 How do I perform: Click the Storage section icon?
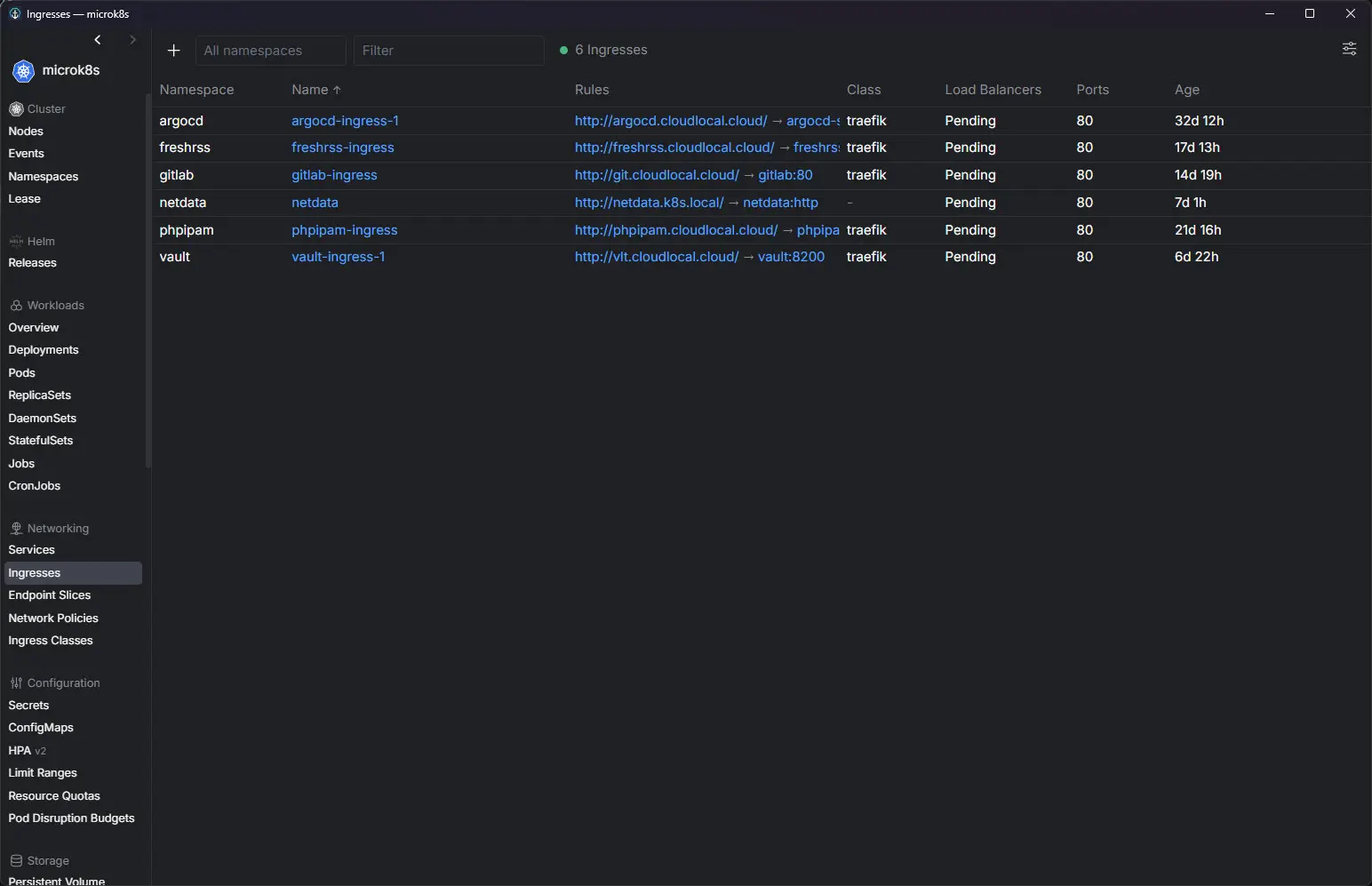(16, 861)
